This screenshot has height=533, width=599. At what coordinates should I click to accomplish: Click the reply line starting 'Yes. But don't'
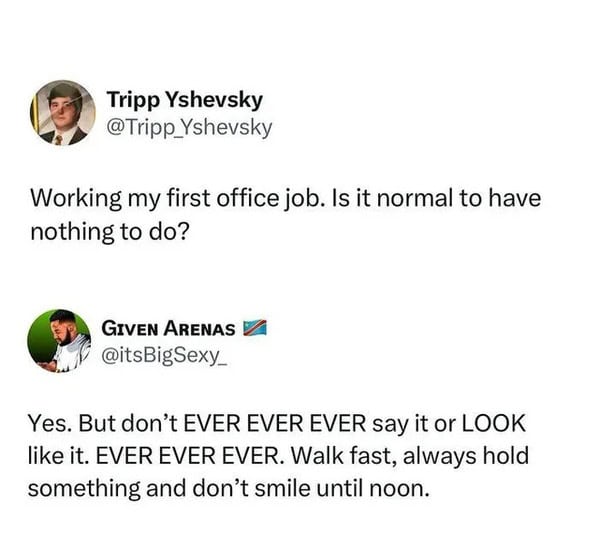pyautogui.click(x=277, y=423)
